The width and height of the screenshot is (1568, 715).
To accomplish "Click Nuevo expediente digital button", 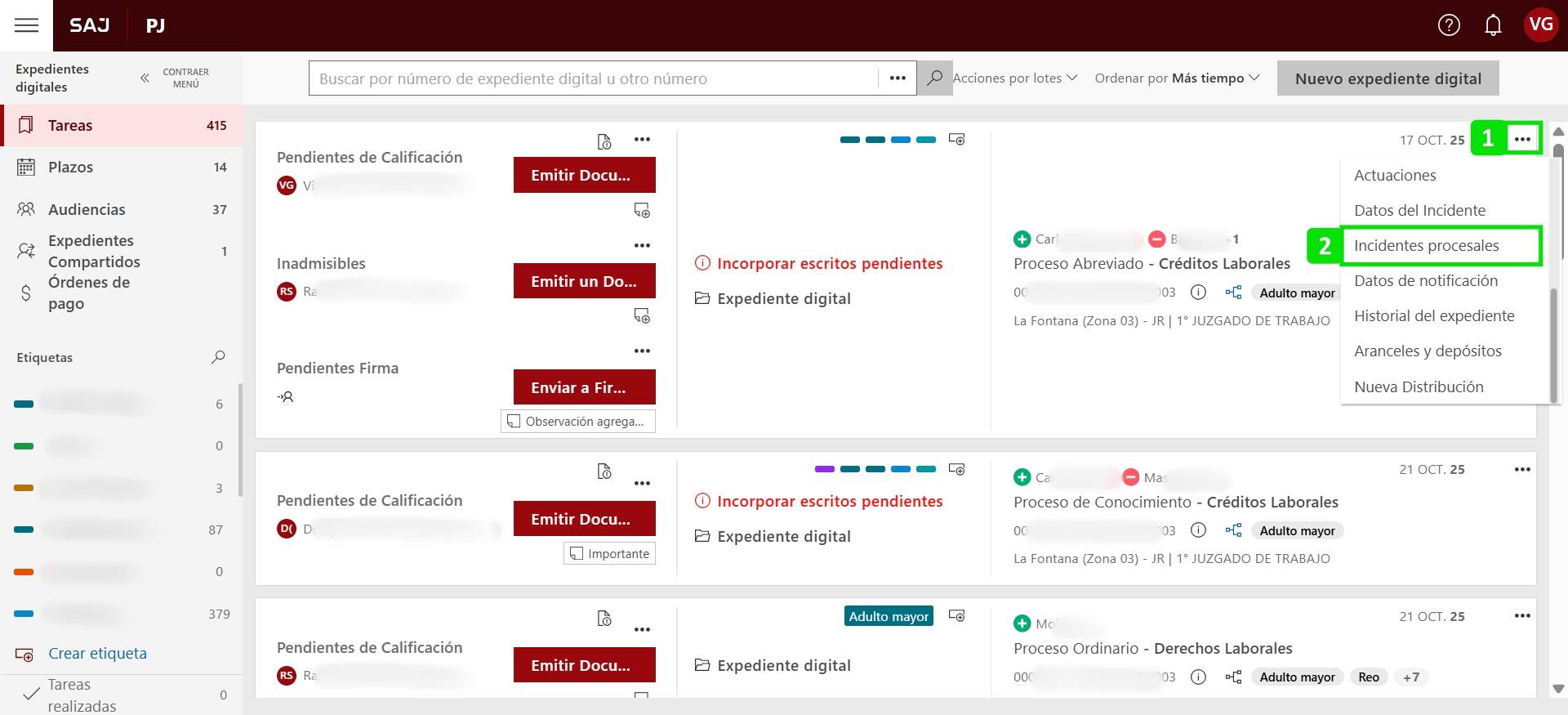I will [1388, 78].
